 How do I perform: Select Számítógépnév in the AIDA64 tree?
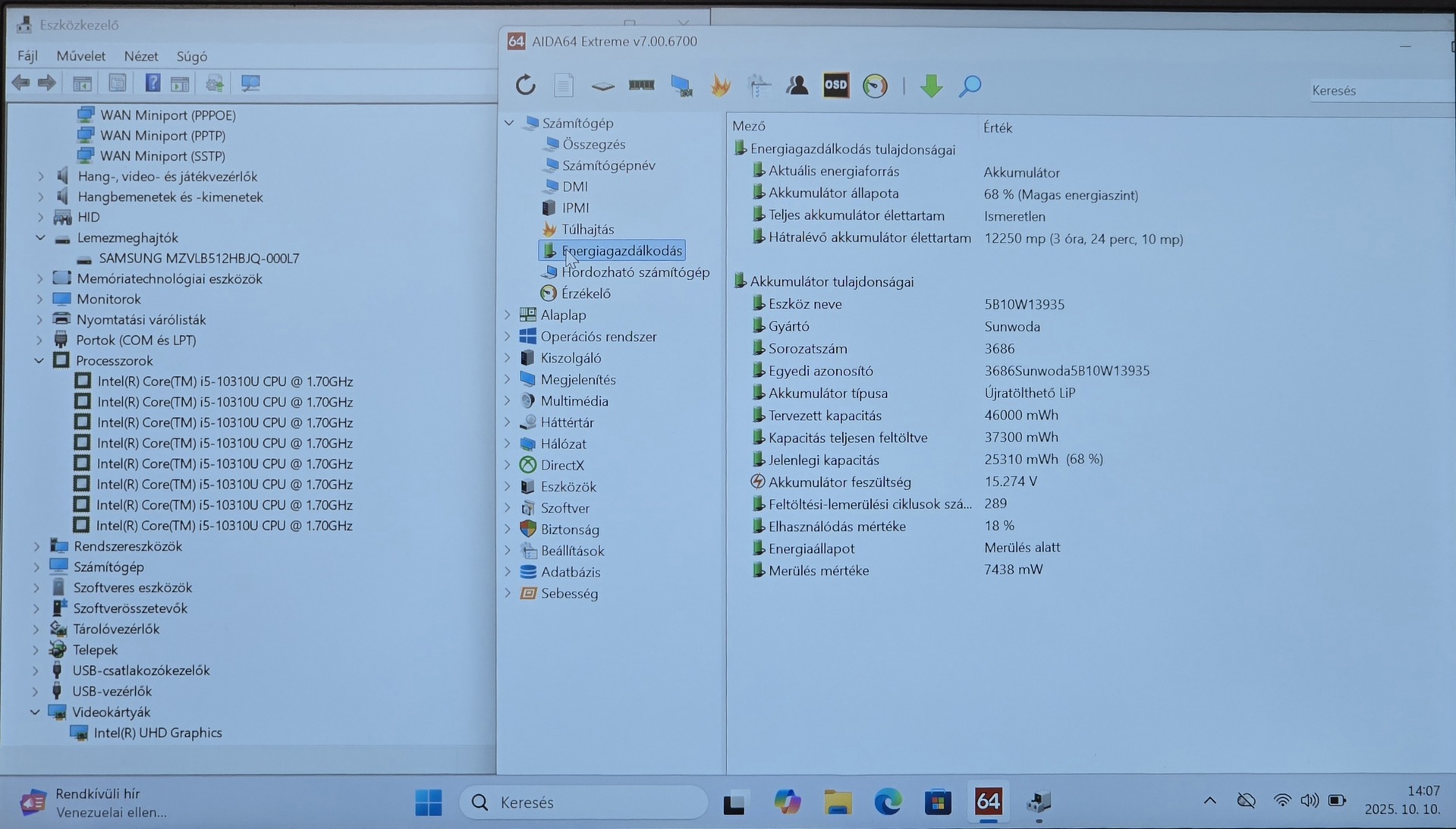[x=609, y=165]
